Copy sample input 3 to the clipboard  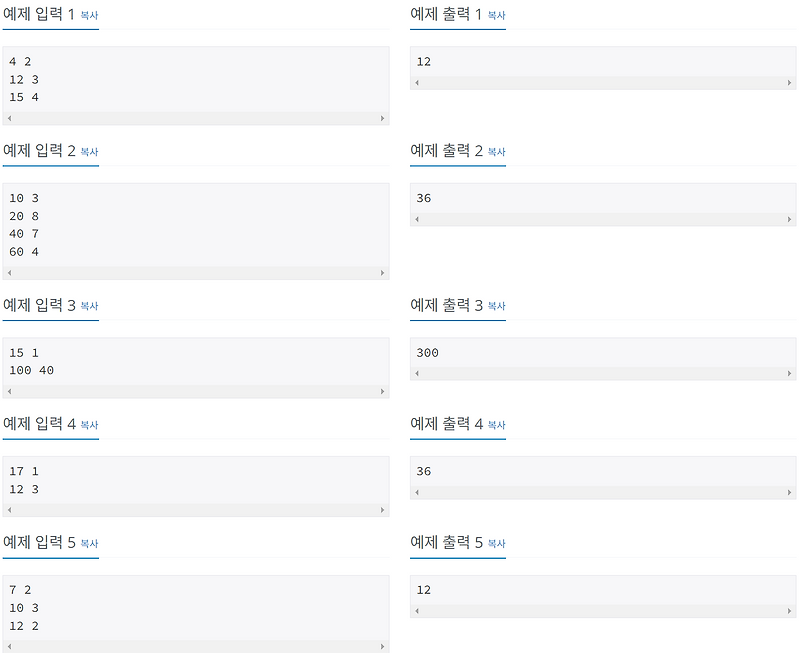point(88,306)
